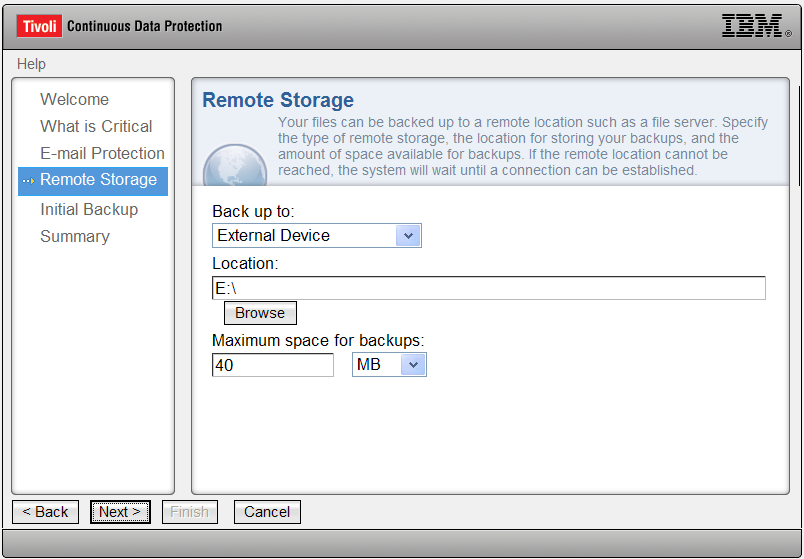This screenshot has width=804, height=559.
Task: Click the Back button
Action: (45, 512)
